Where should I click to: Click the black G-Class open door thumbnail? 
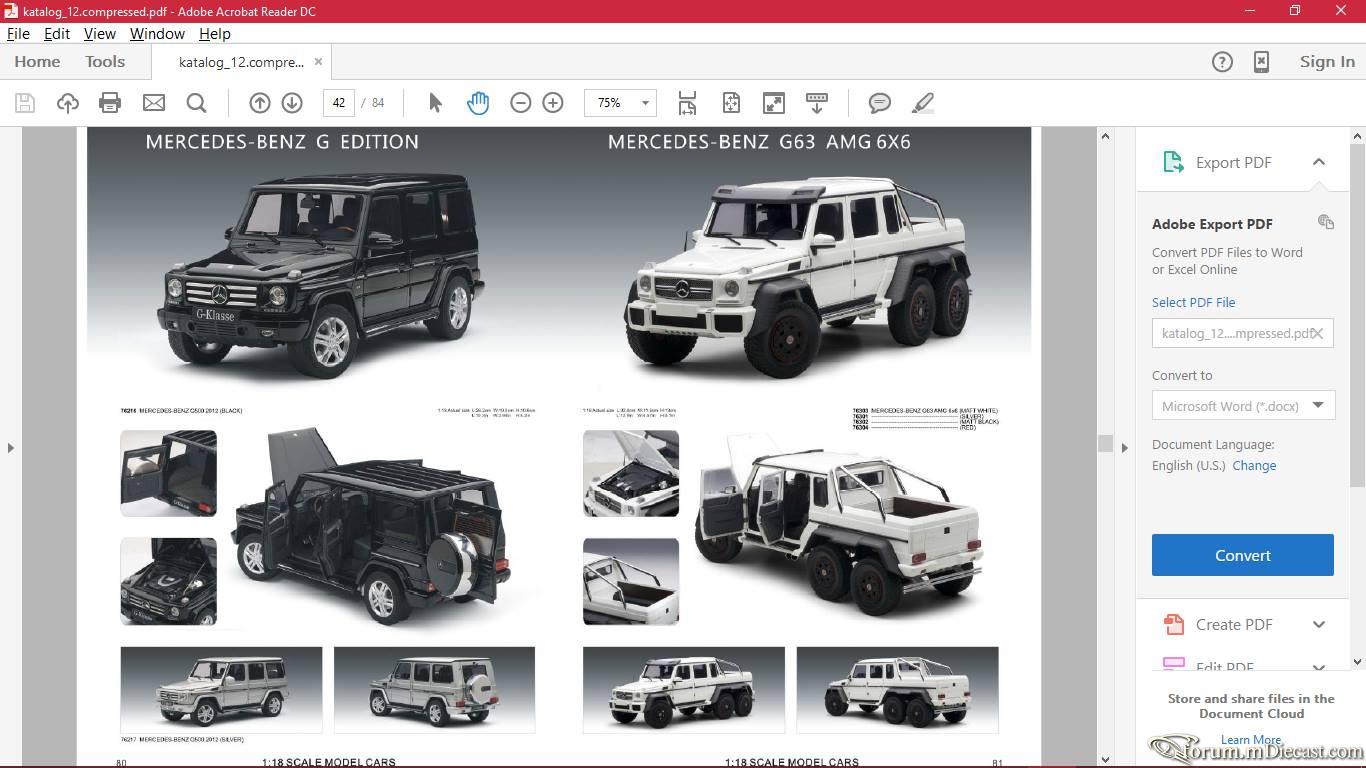168,473
